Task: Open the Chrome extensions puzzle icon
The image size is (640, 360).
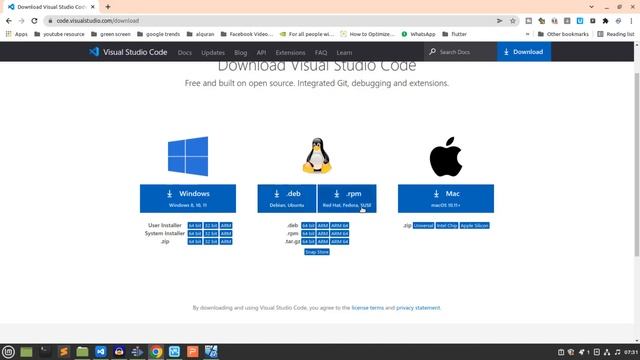Action: click(x=605, y=21)
